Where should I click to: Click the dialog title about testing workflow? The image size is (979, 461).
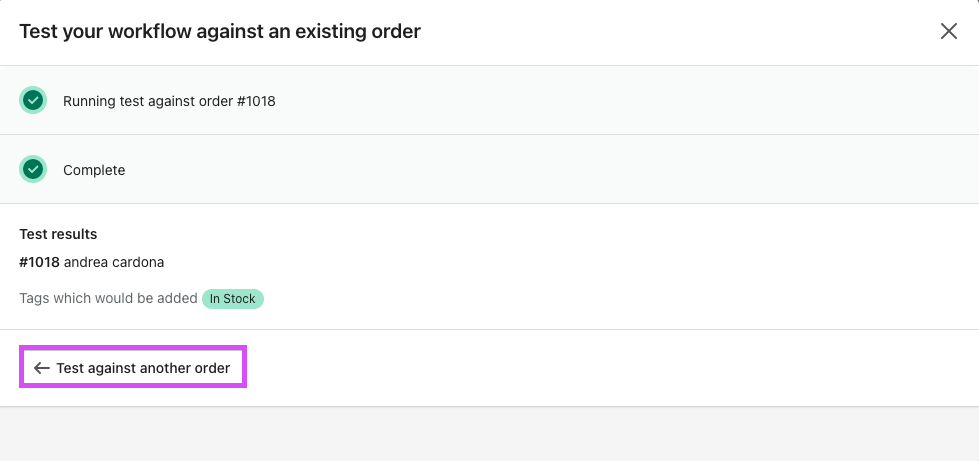click(x=220, y=31)
